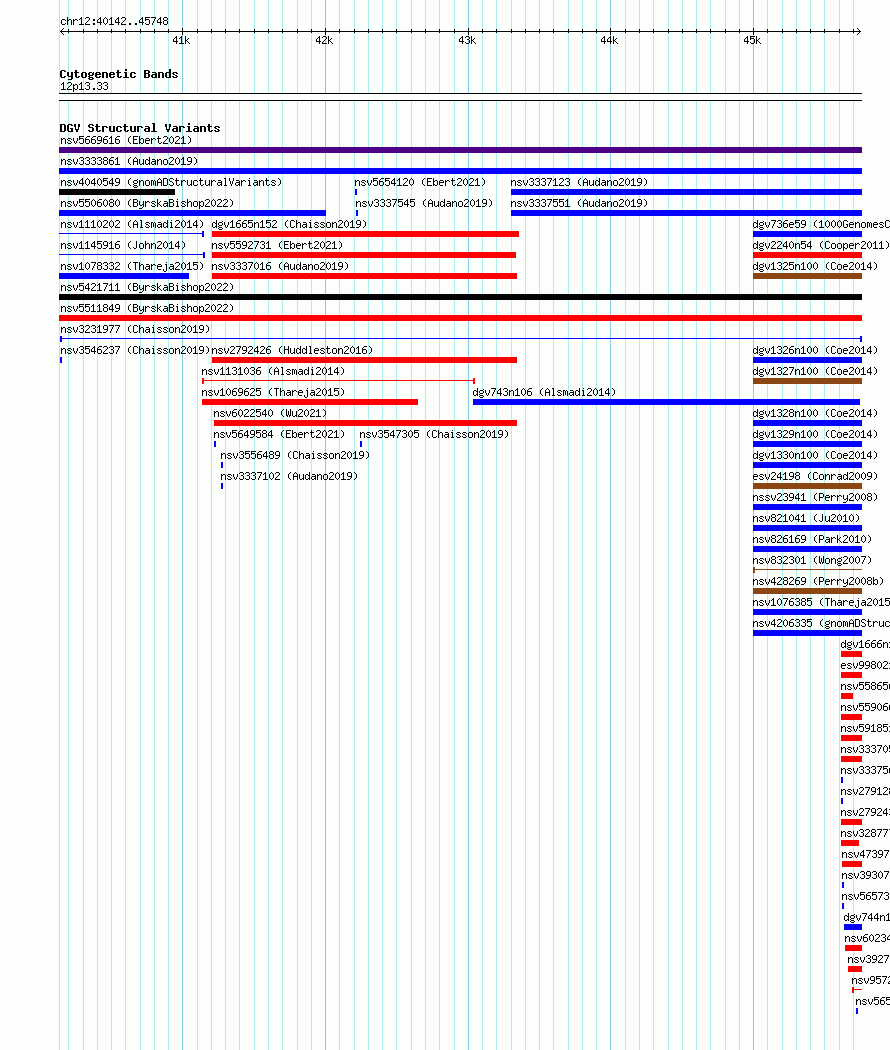Click nsv1076385 Thareja2015 label
Screen dimensions: 890x1050
point(821,602)
